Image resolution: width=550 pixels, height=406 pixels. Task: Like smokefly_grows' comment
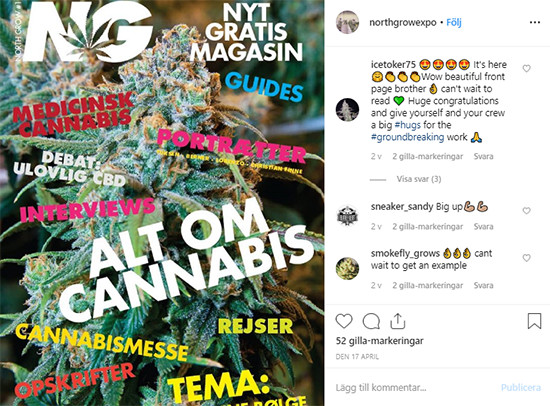pyautogui.click(x=526, y=258)
